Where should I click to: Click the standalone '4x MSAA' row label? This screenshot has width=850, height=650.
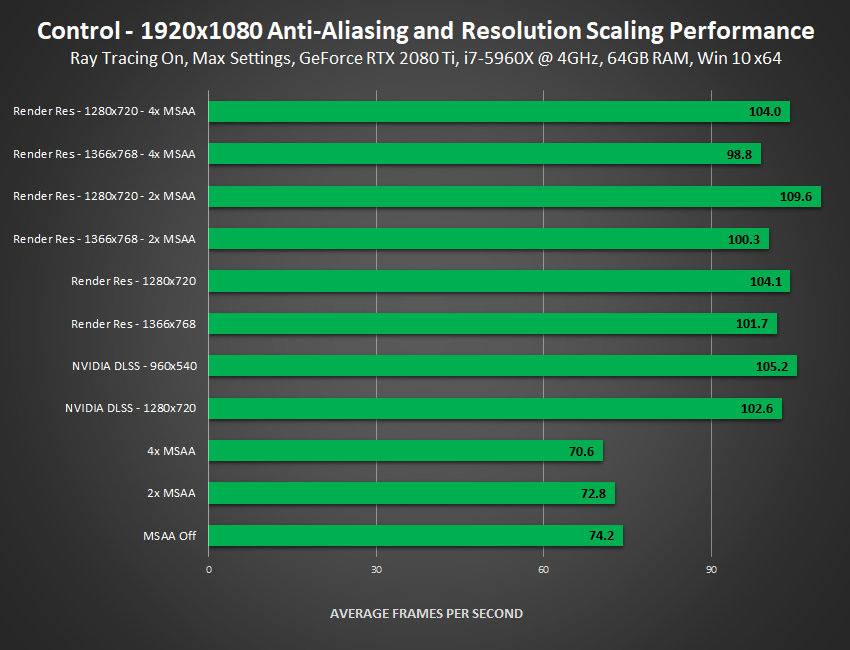click(171, 451)
